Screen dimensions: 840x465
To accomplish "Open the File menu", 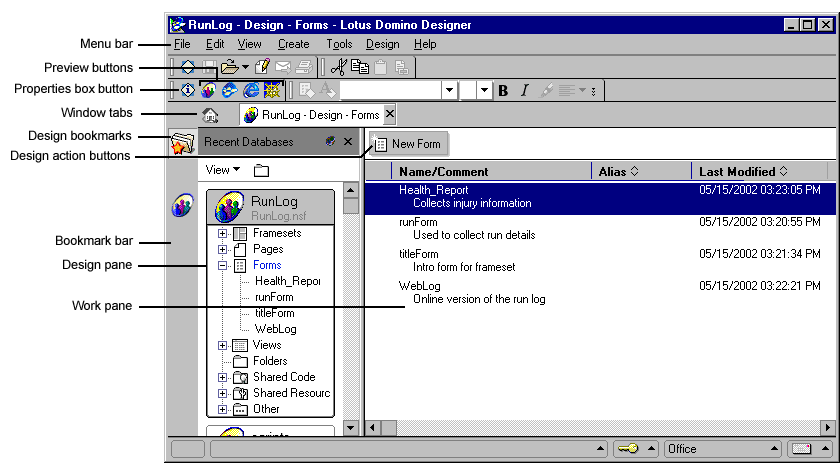I will [182, 44].
